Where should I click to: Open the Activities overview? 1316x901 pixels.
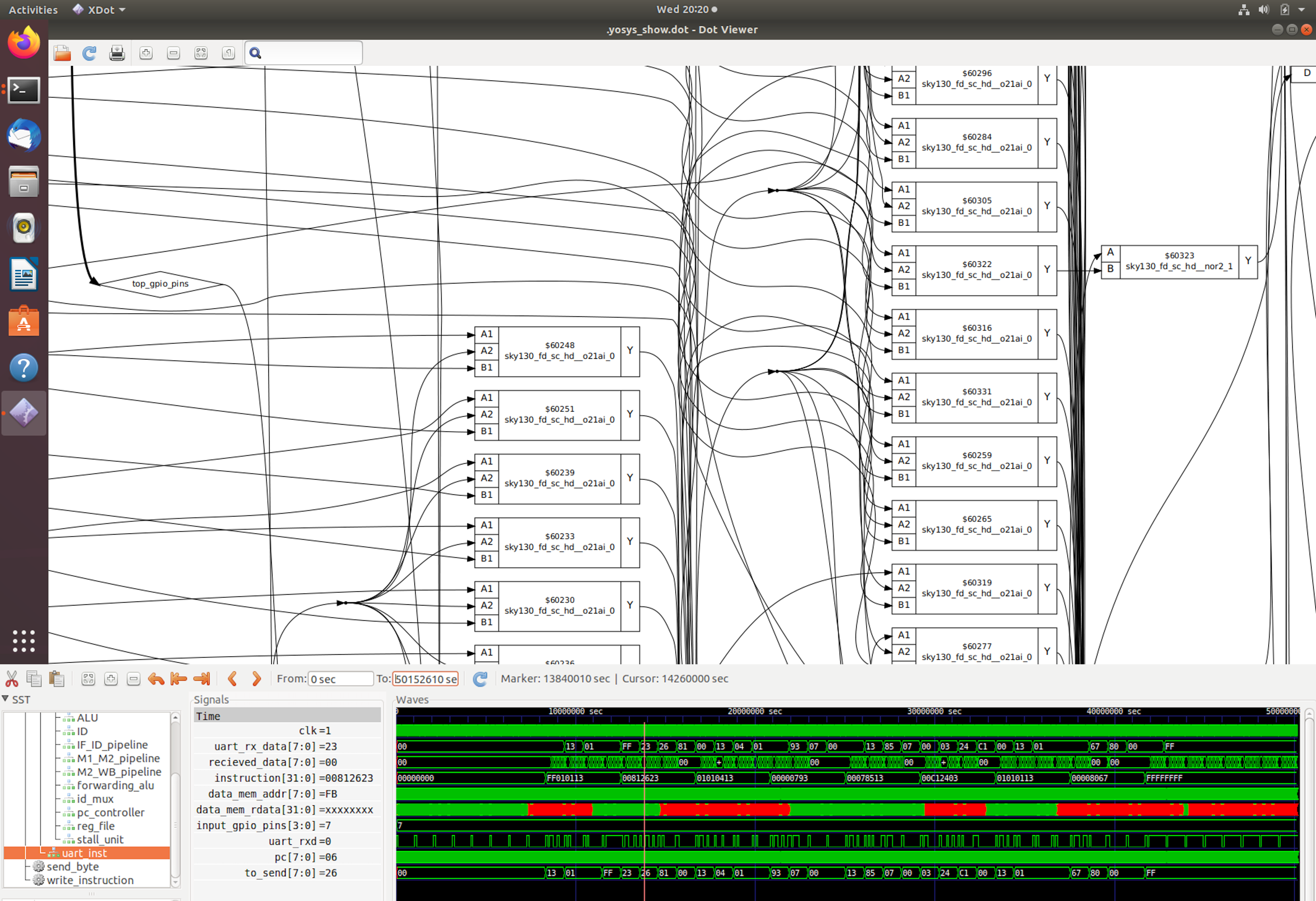click(33, 10)
